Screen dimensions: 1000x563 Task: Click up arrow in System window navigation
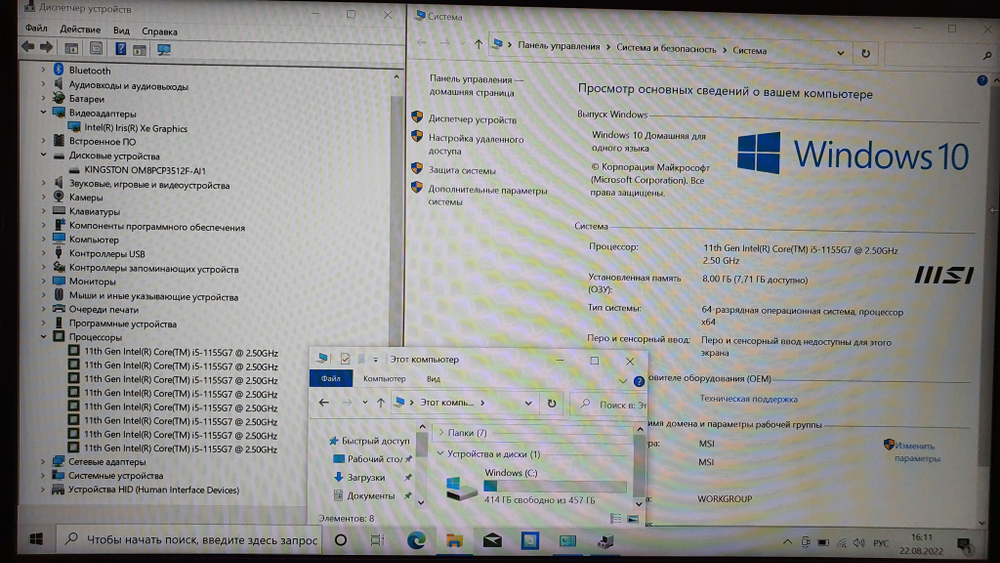click(478, 44)
